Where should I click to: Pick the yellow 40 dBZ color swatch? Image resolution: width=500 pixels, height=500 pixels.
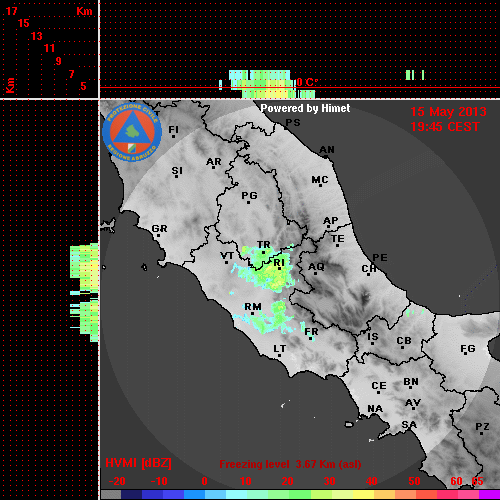coord(363,494)
